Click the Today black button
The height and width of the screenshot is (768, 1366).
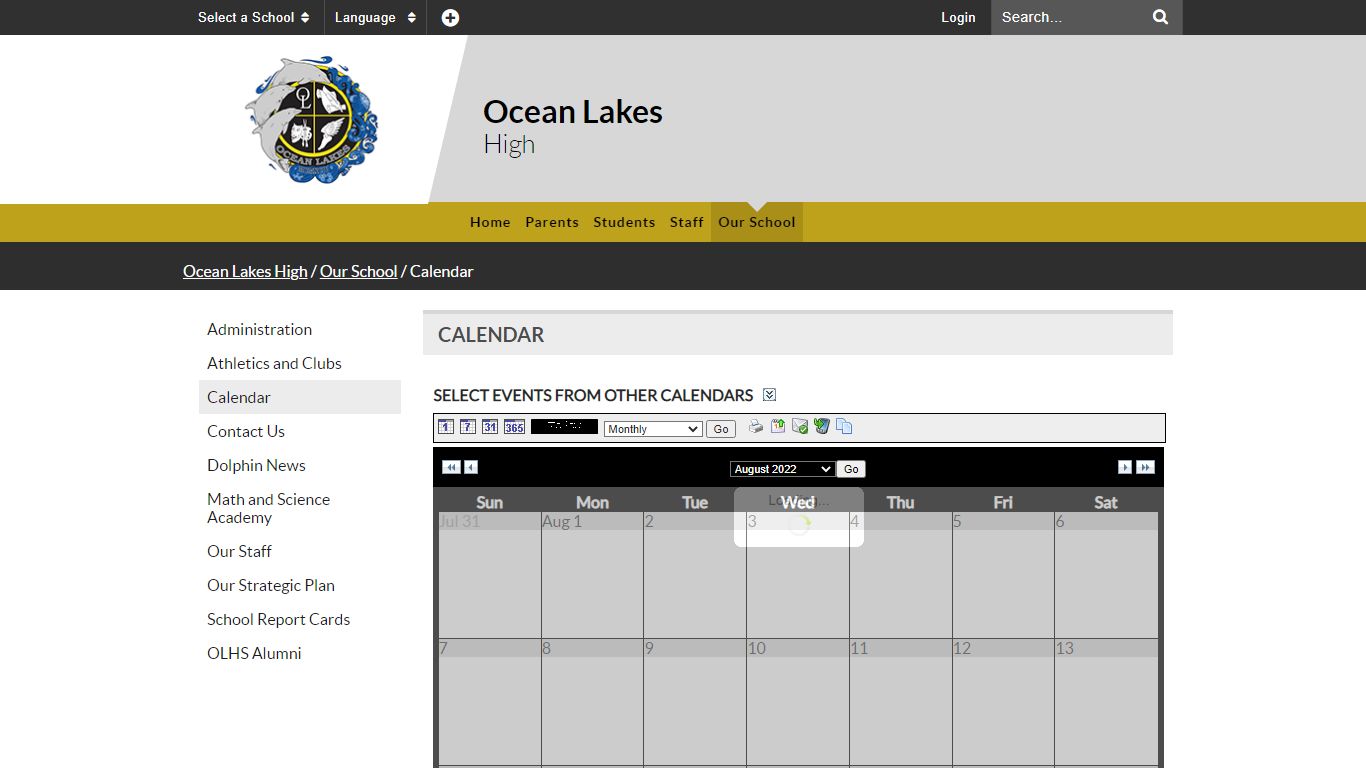pos(564,426)
